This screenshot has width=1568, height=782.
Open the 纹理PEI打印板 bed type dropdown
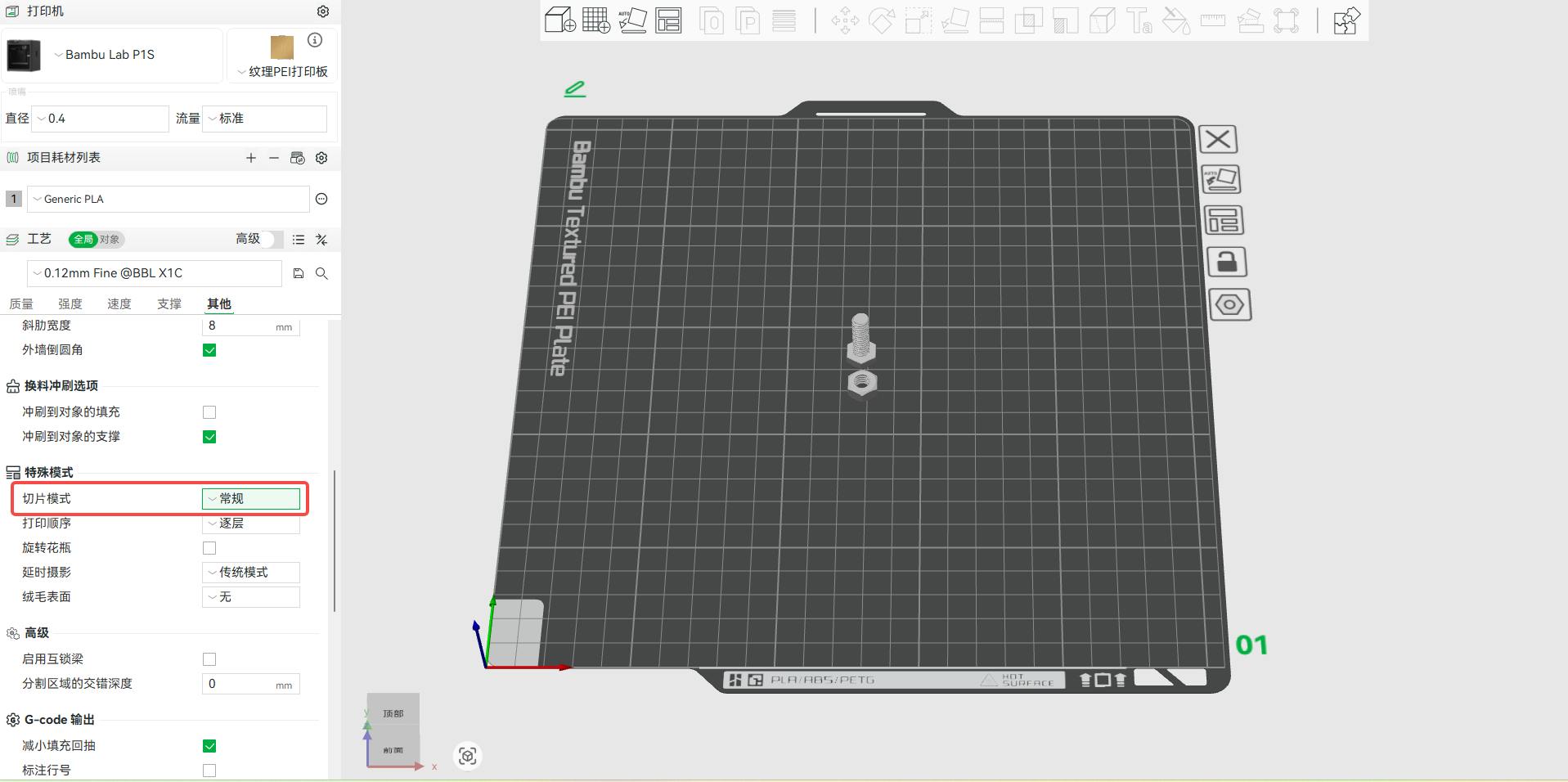[x=282, y=72]
